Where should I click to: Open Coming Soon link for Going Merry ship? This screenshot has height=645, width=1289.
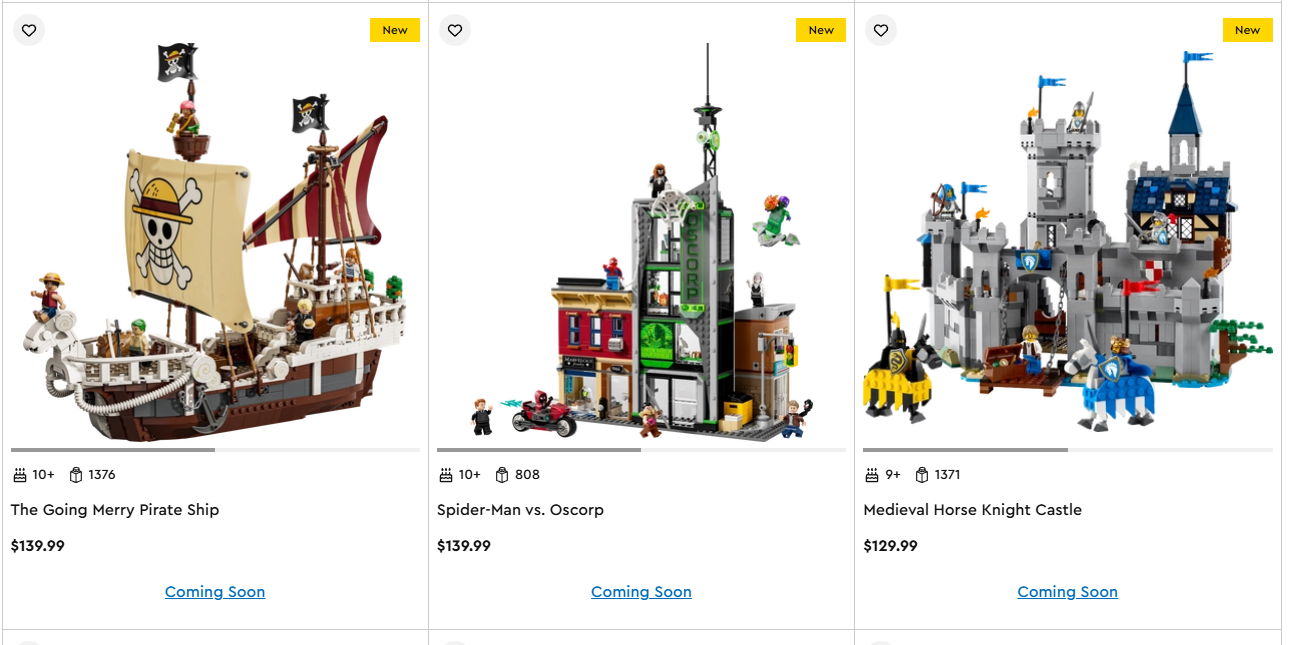coord(215,592)
